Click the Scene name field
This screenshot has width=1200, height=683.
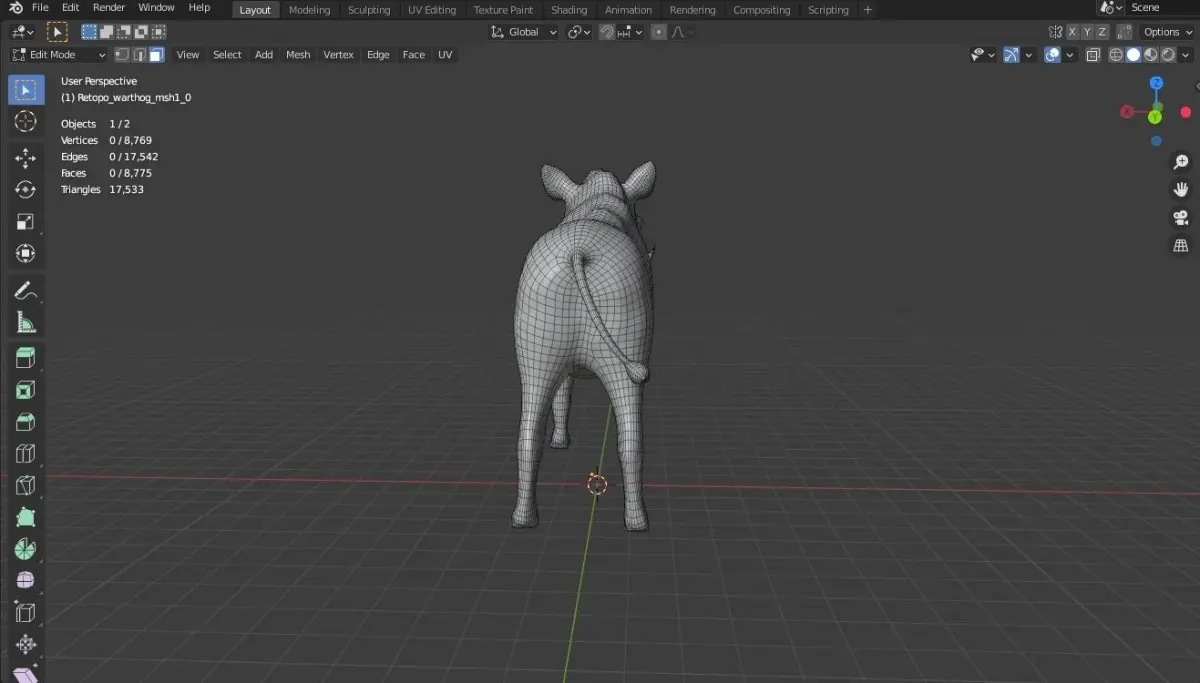tap(1160, 8)
